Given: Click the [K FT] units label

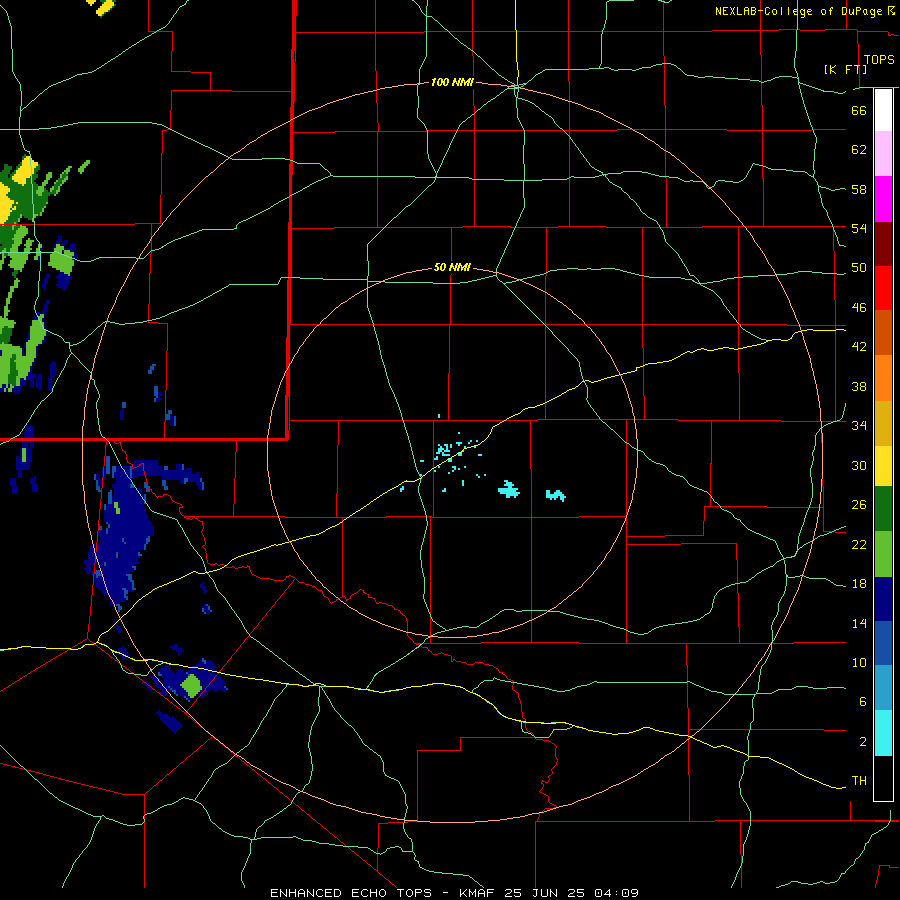Looking at the screenshot, I should (845, 69).
